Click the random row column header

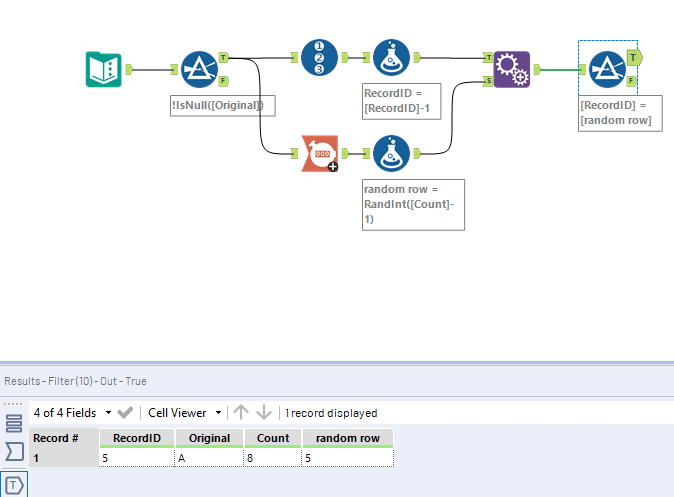pyautogui.click(x=348, y=438)
